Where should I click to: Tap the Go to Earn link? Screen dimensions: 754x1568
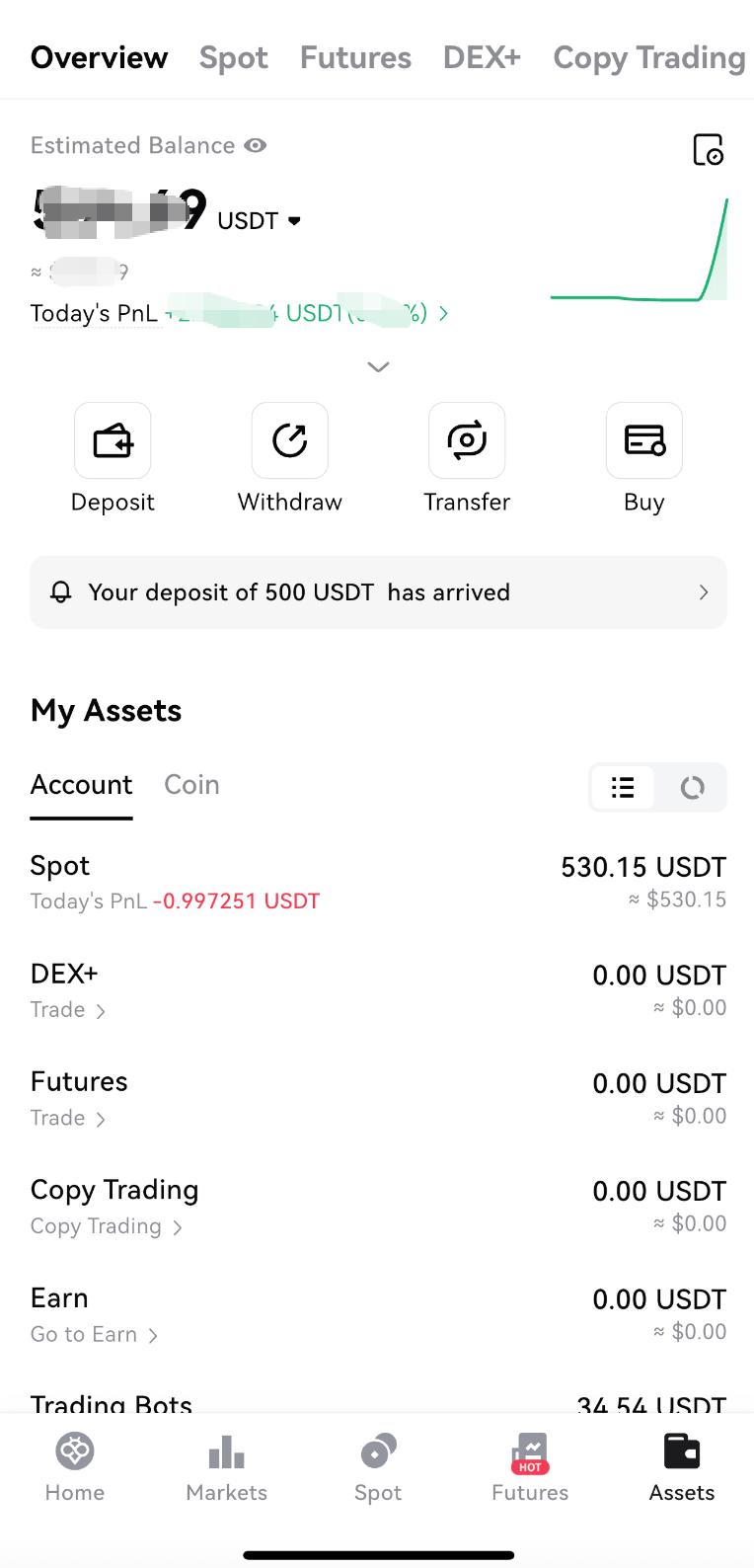point(94,1334)
